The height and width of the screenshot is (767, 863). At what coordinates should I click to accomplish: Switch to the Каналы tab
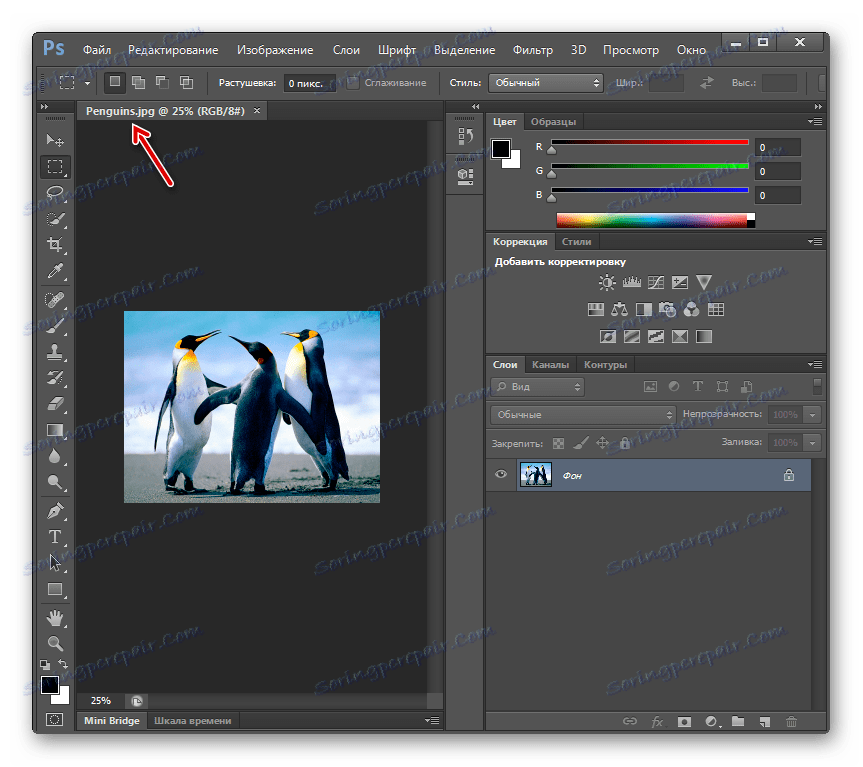pyautogui.click(x=550, y=365)
